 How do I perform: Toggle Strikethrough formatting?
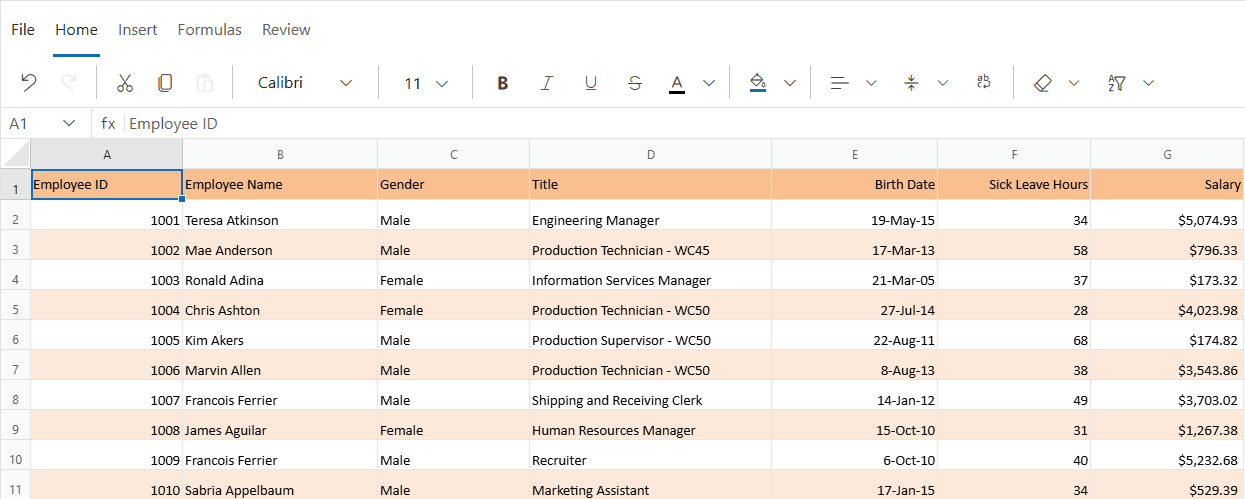click(634, 83)
